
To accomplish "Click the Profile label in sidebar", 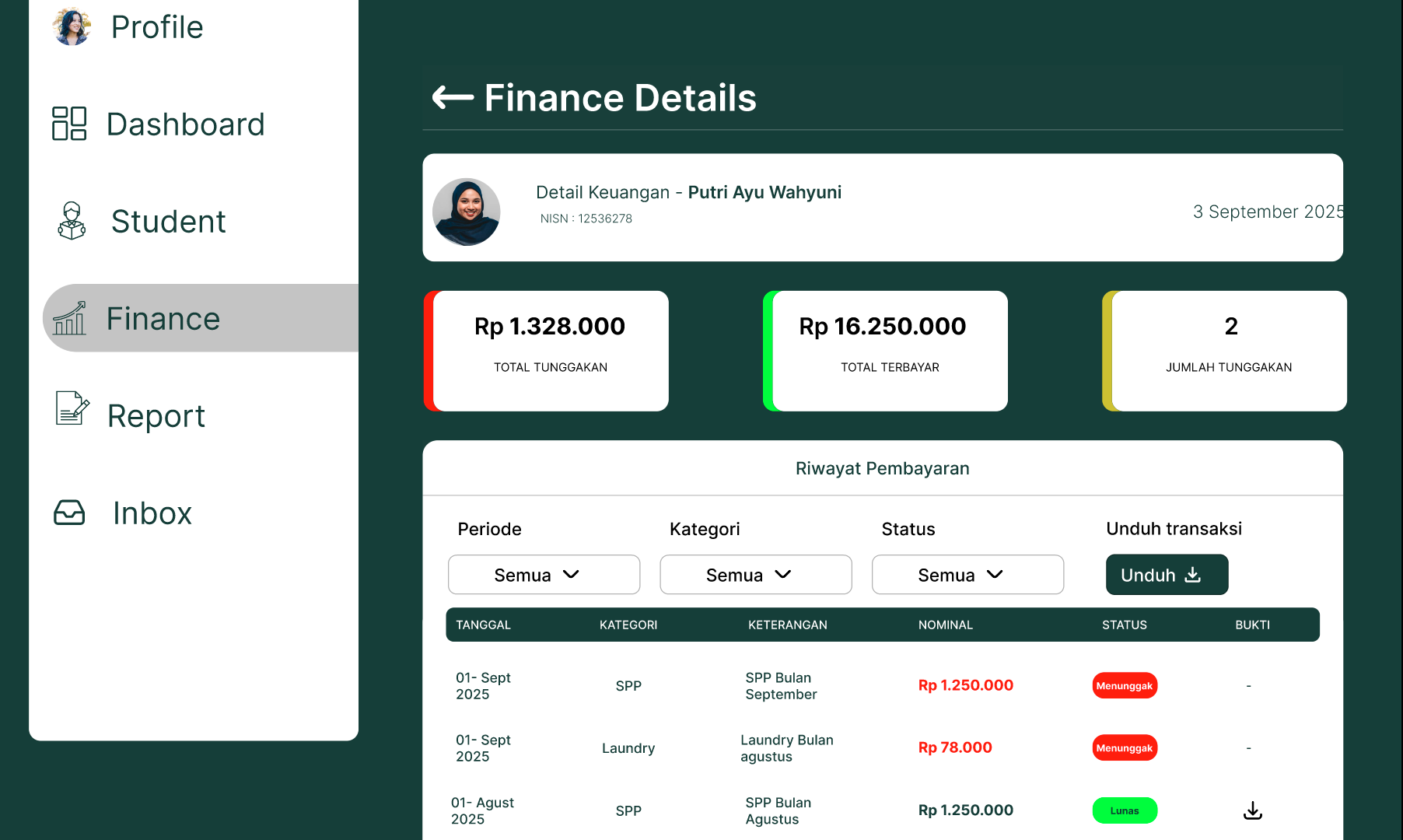I will click(157, 27).
